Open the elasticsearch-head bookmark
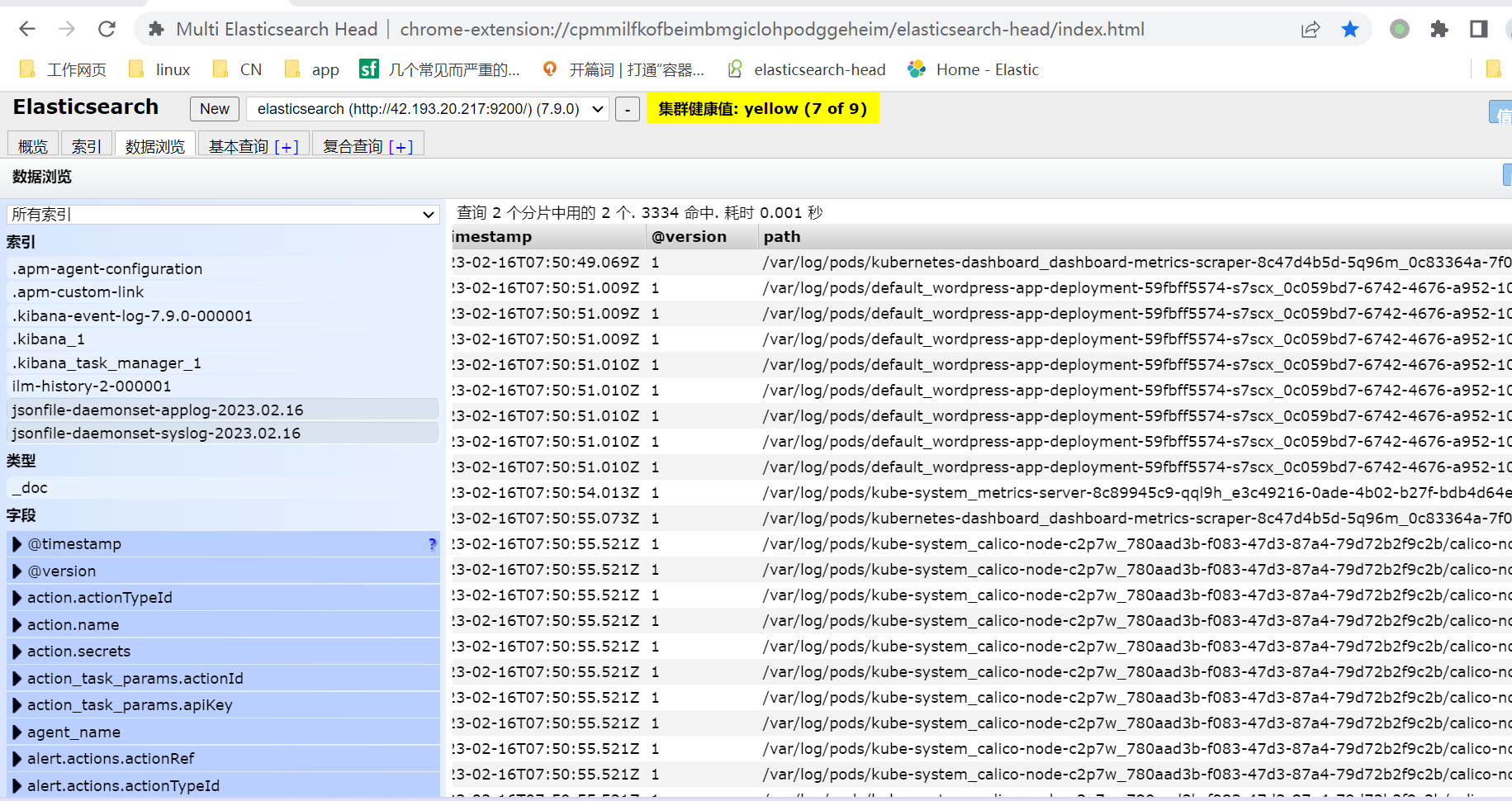The width and height of the screenshot is (1512, 801). click(x=806, y=69)
